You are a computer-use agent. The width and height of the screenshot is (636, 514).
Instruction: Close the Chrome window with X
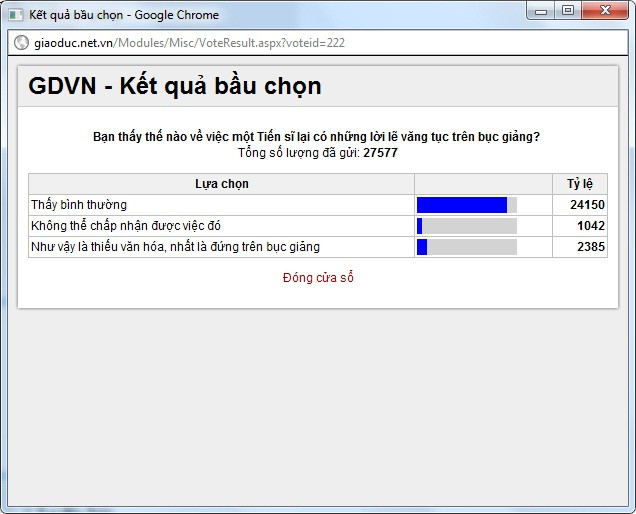[x=605, y=11]
